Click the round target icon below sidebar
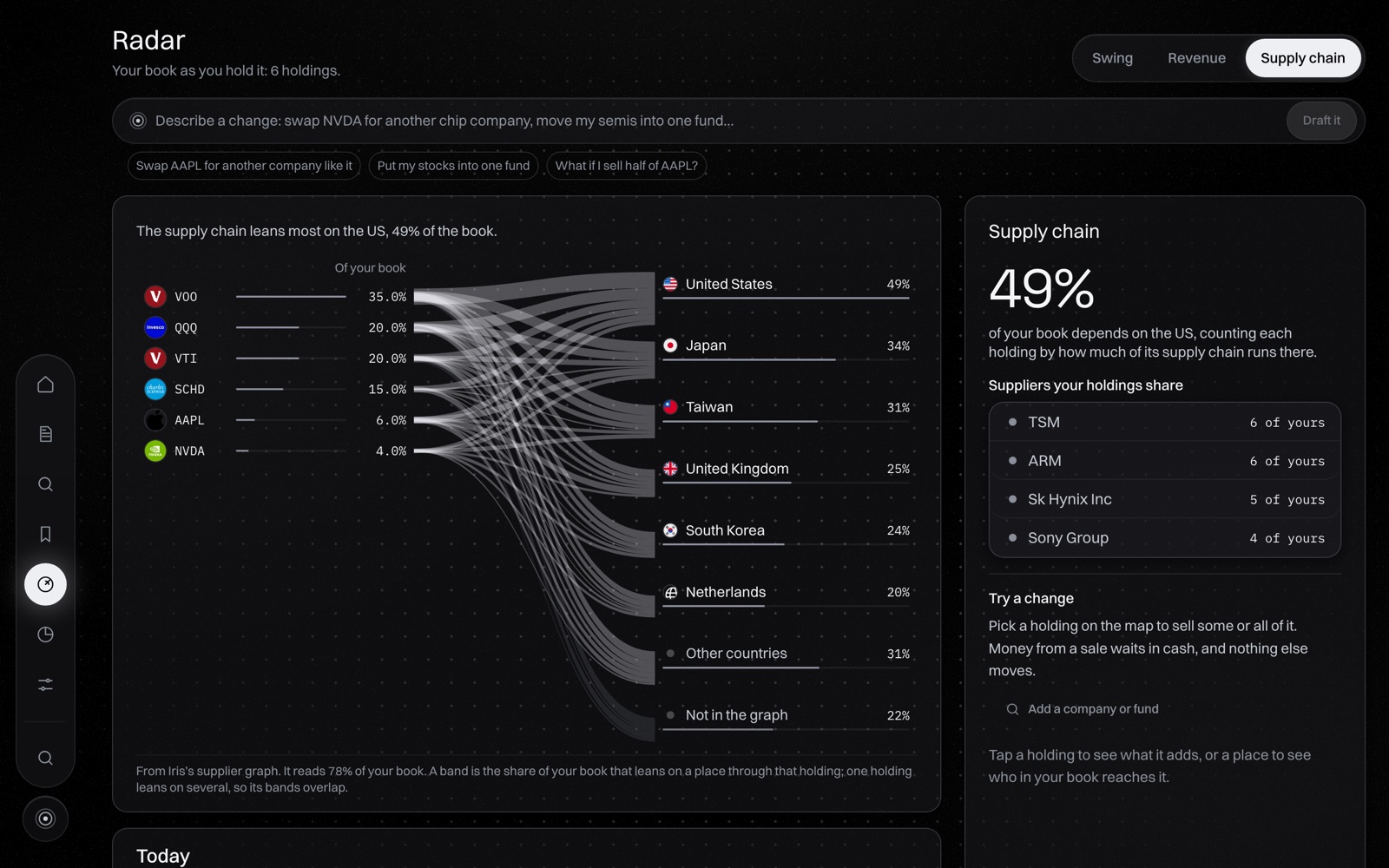1389x868 pixels. pyautogui.click(x=45, y=819)
